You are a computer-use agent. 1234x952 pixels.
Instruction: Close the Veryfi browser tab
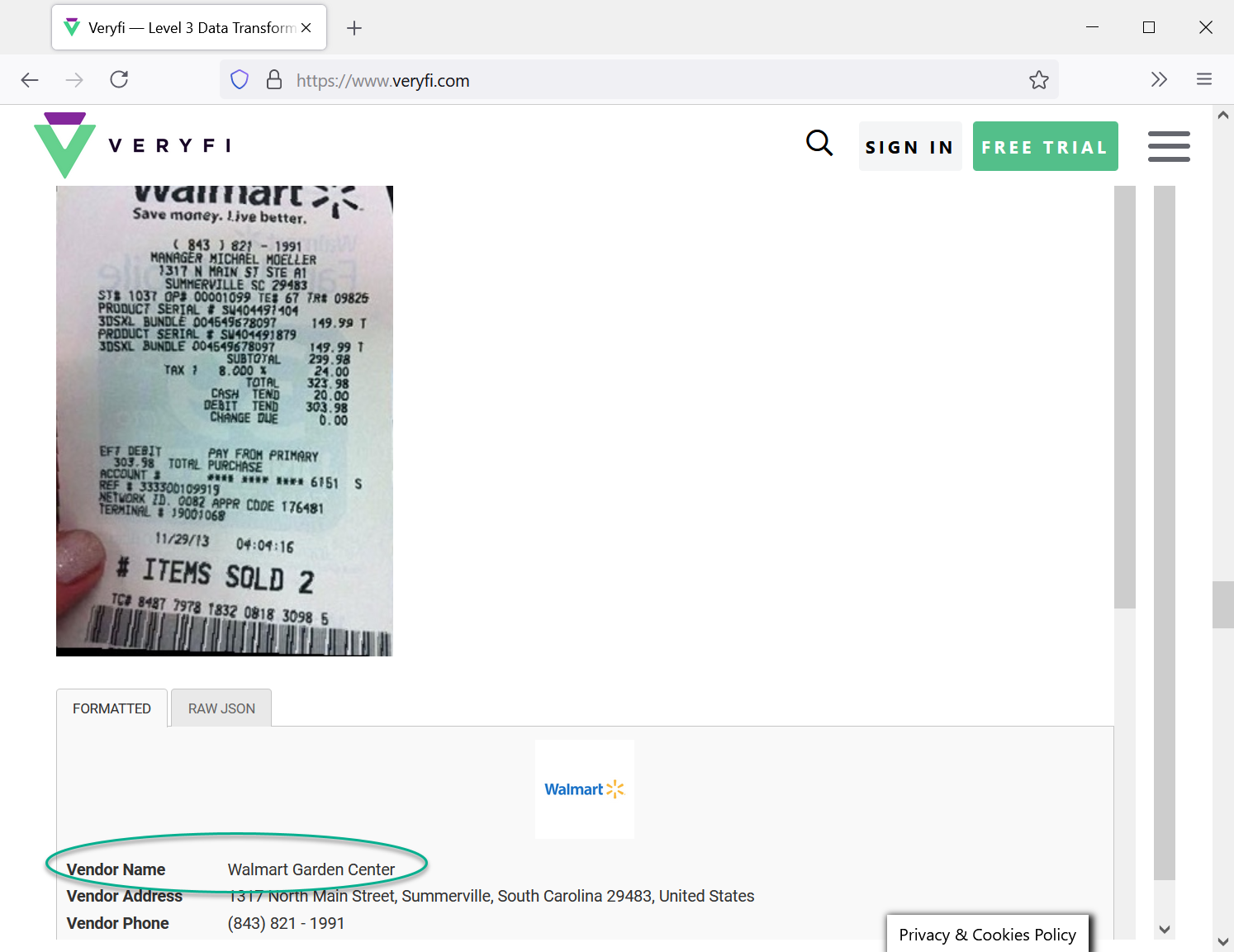pyautogui.click(x=306, y=28)
